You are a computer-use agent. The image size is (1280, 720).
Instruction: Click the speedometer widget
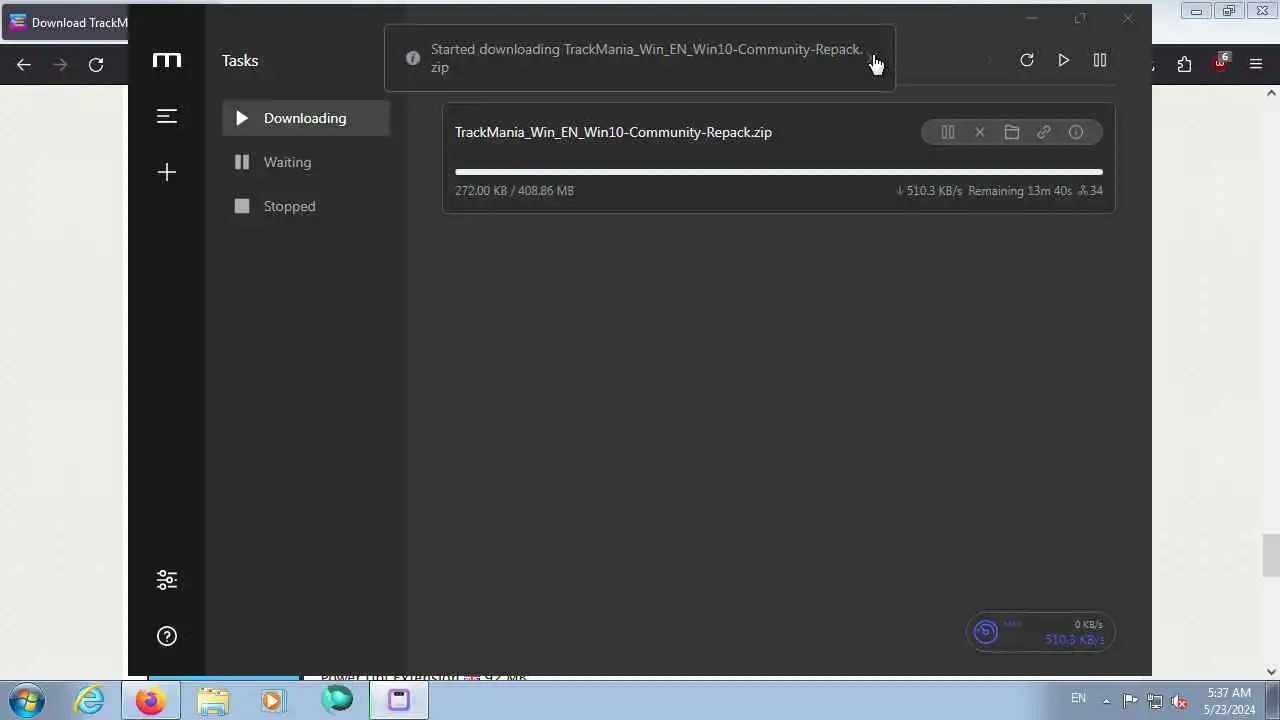1040,632
